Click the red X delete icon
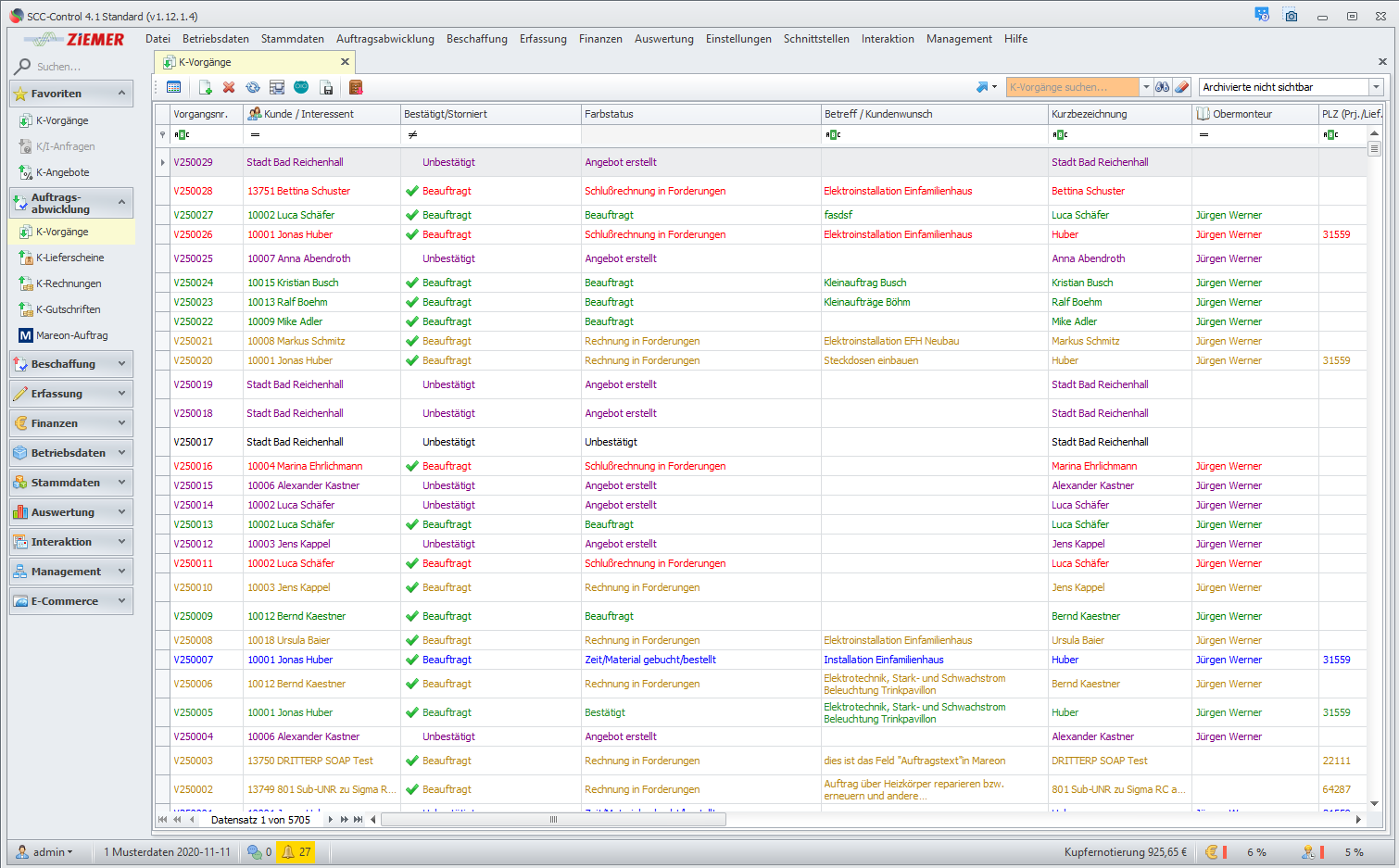 (229, 87)
